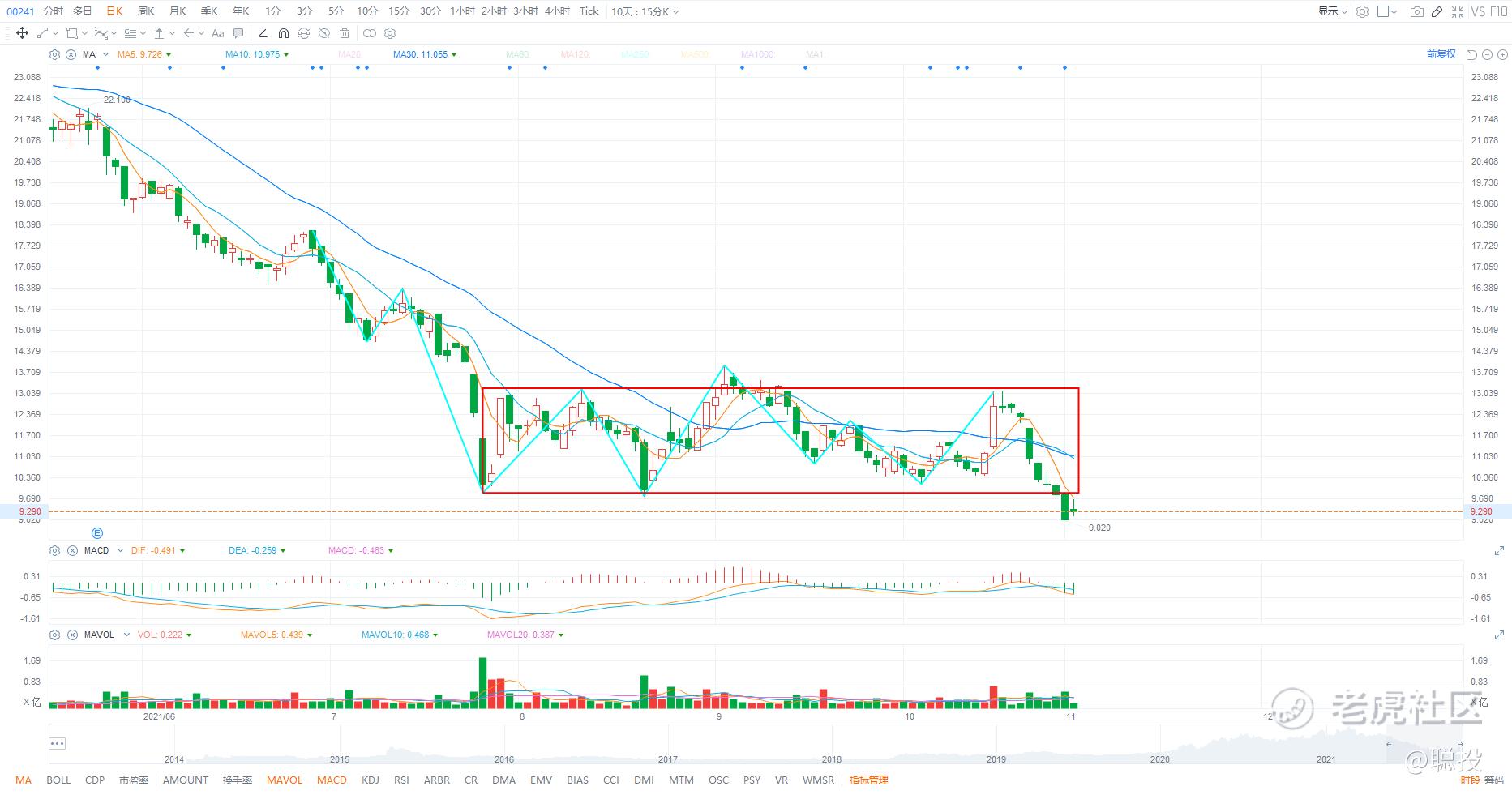Maximize the MACD panel
Screen dimensions: 1512x795
click(1499, 551)
